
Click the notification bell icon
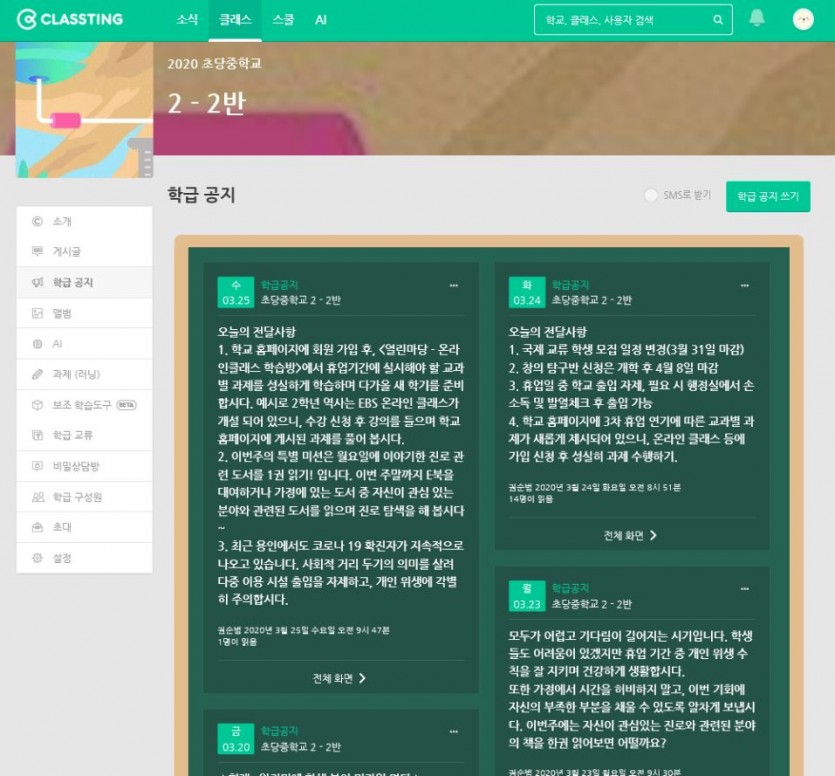click(757, 19)
